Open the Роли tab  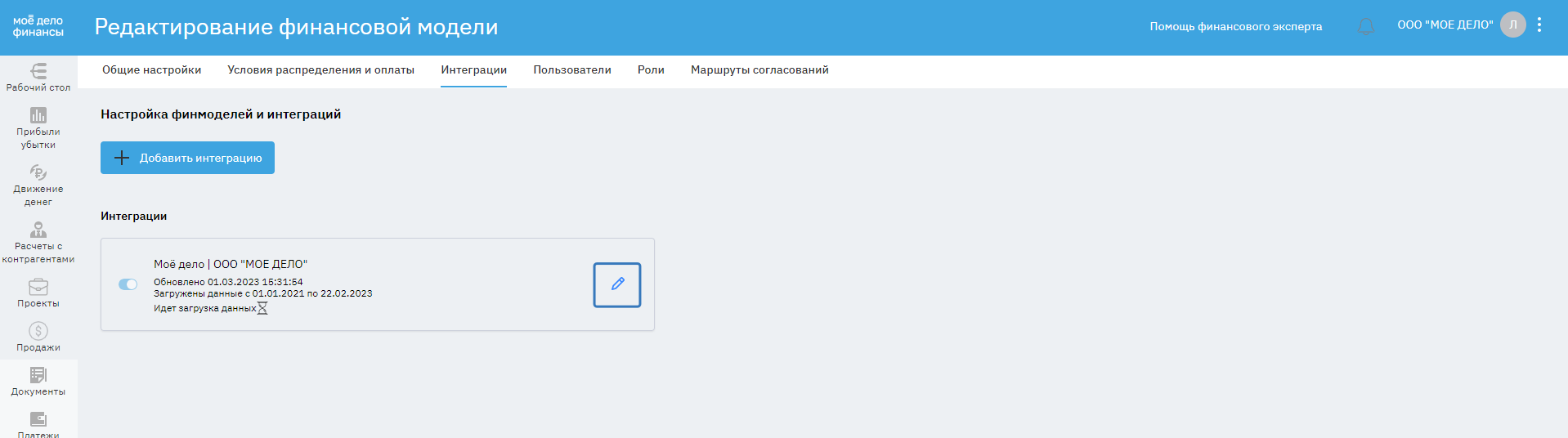coord(651,70)
